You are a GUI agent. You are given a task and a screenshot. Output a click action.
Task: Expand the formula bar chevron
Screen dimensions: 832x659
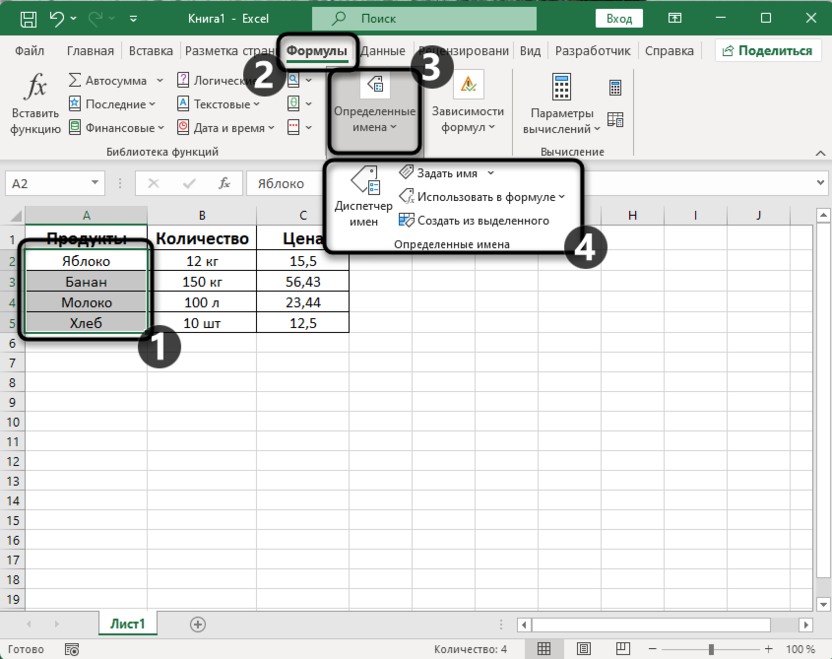coord(820,183)
